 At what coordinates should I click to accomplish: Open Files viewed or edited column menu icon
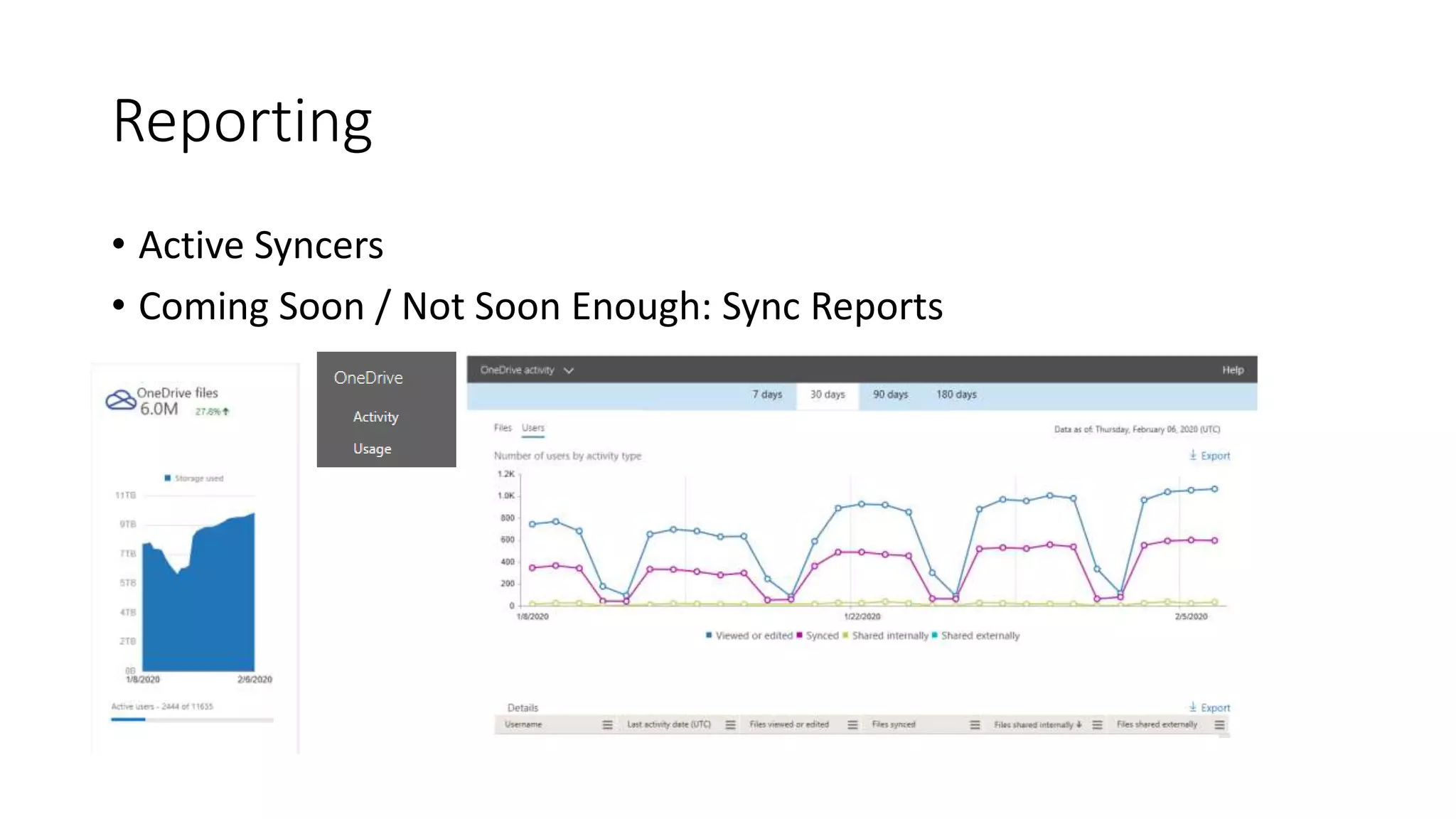click(852, 725)
